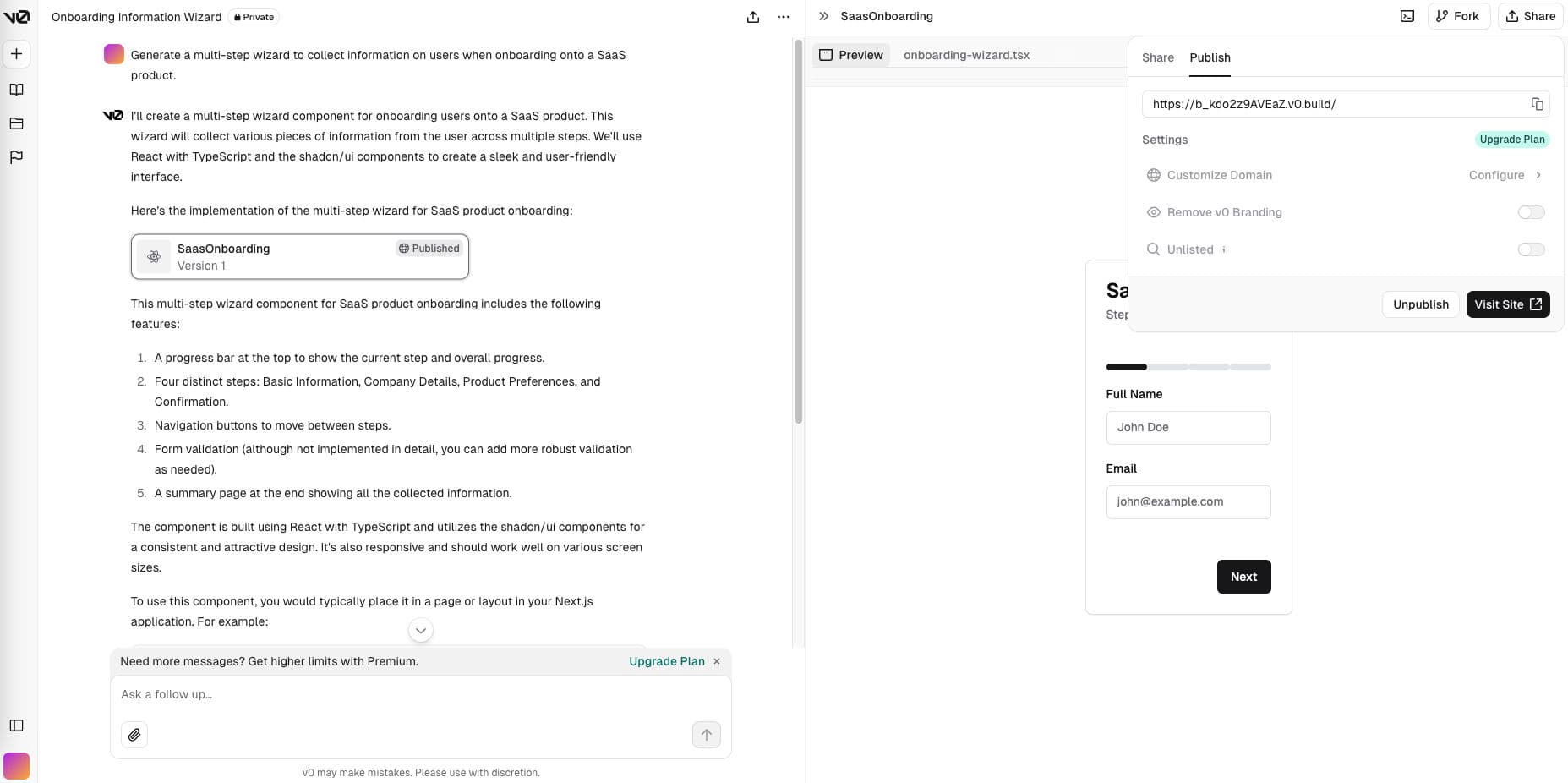Start a new chat with plus icon
Screen dimensions: 1568x783
(x=16, y=54)
